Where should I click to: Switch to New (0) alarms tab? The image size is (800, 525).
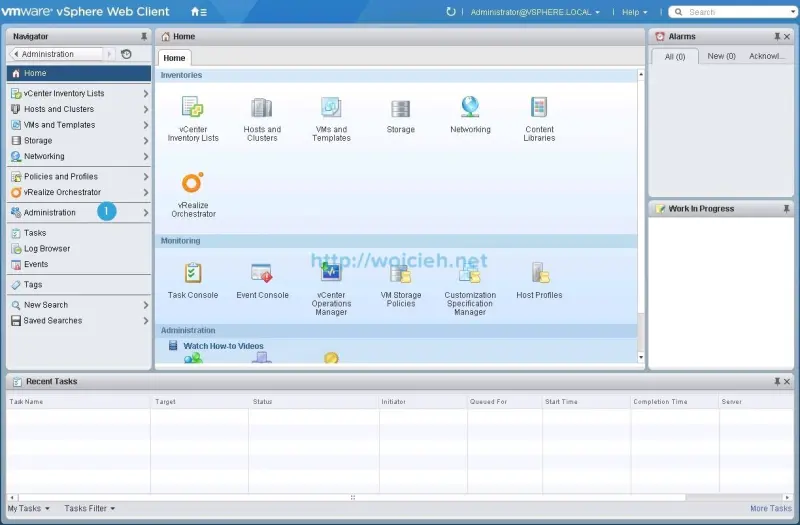721,56
